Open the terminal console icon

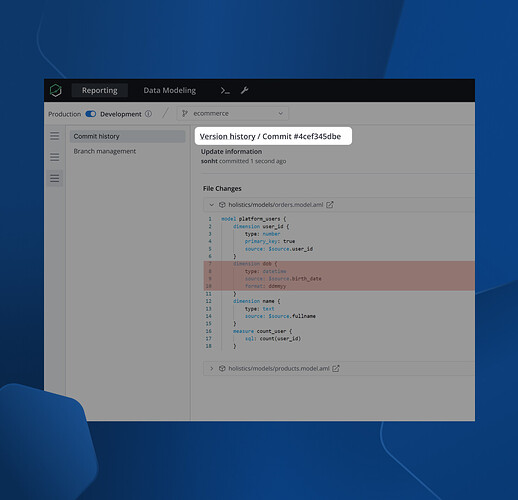click(225, 90)
